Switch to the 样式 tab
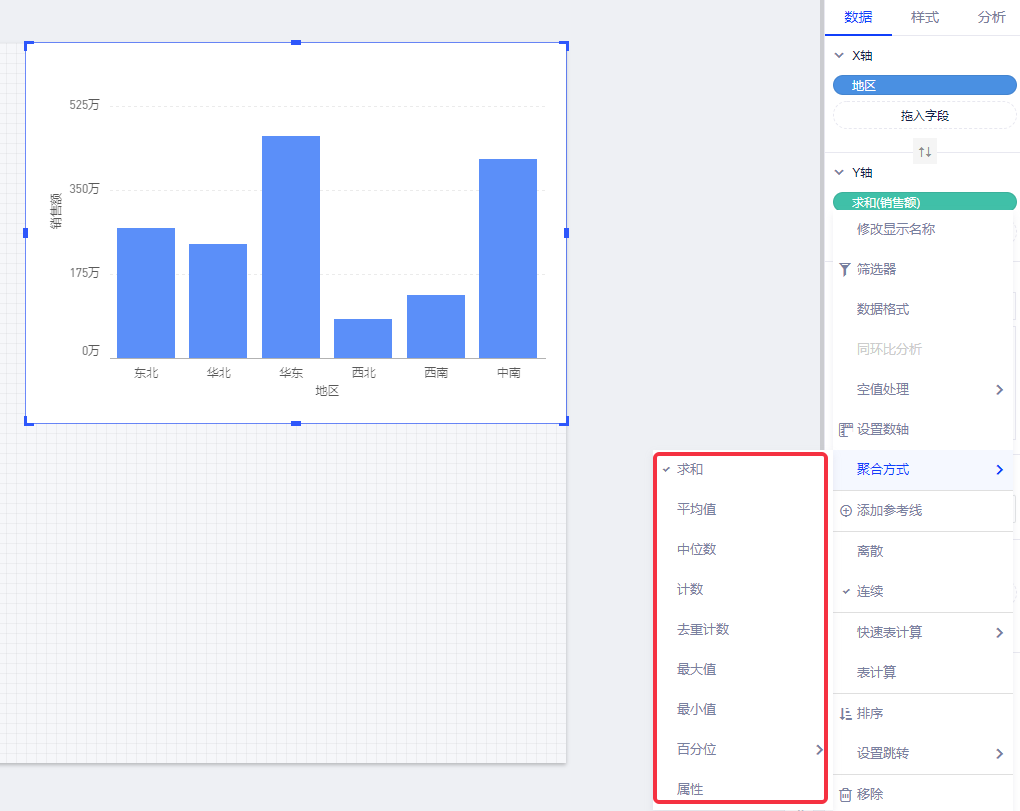The width and height of the screenshot is (1020, 811). [x=924, y=17]
